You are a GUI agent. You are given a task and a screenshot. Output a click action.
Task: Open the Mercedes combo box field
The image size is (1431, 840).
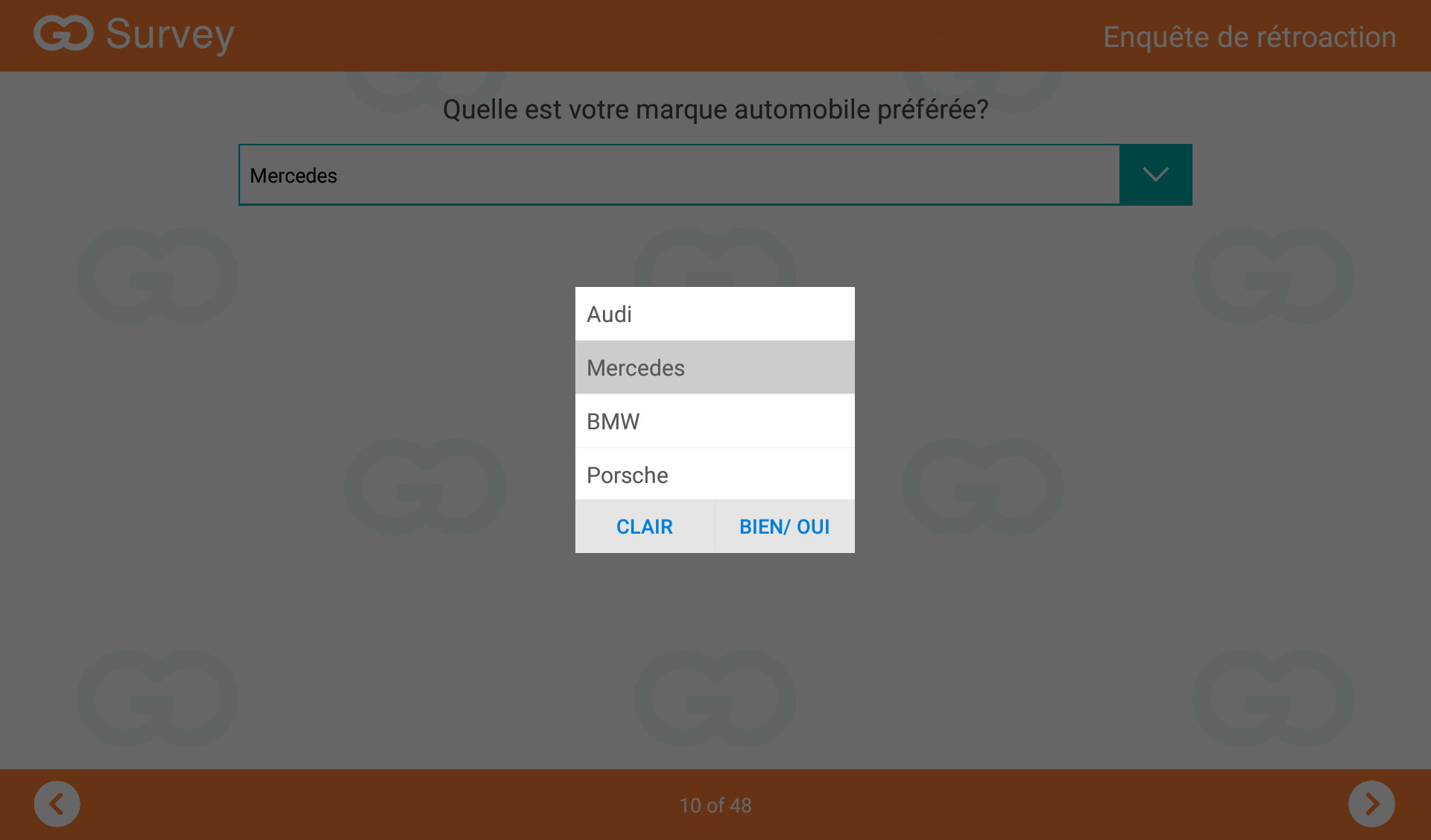click(x=679, y=174)
